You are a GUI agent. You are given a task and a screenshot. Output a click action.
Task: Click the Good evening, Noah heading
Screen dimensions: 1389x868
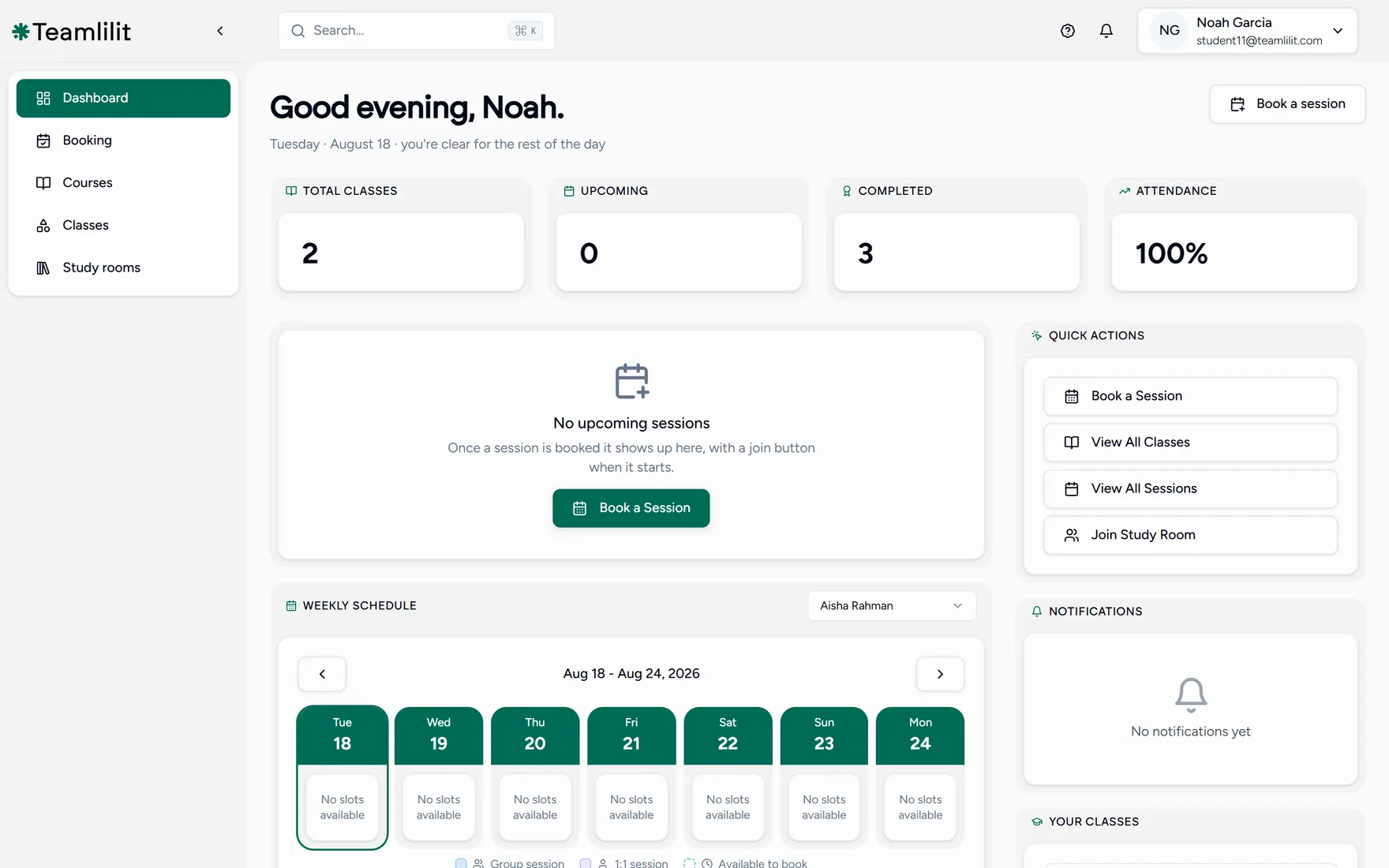[x=417, y=107]
